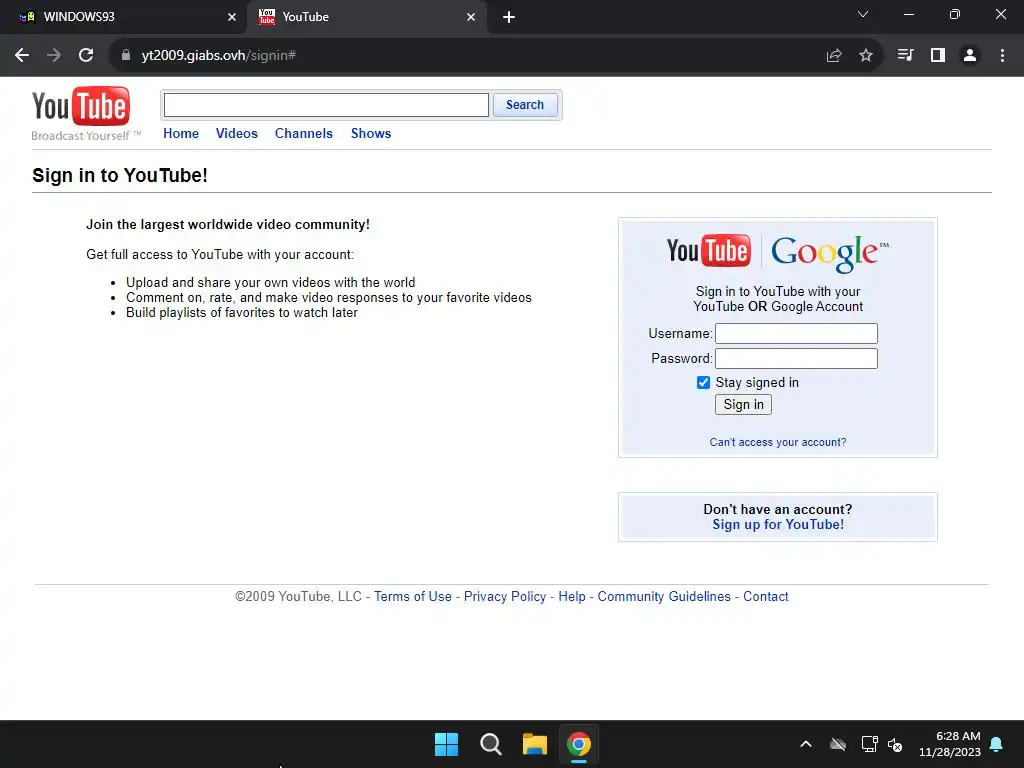Viewport: 1024px width, 768px height.
Task: Close the YouTube tab
Action: point(471,17)
